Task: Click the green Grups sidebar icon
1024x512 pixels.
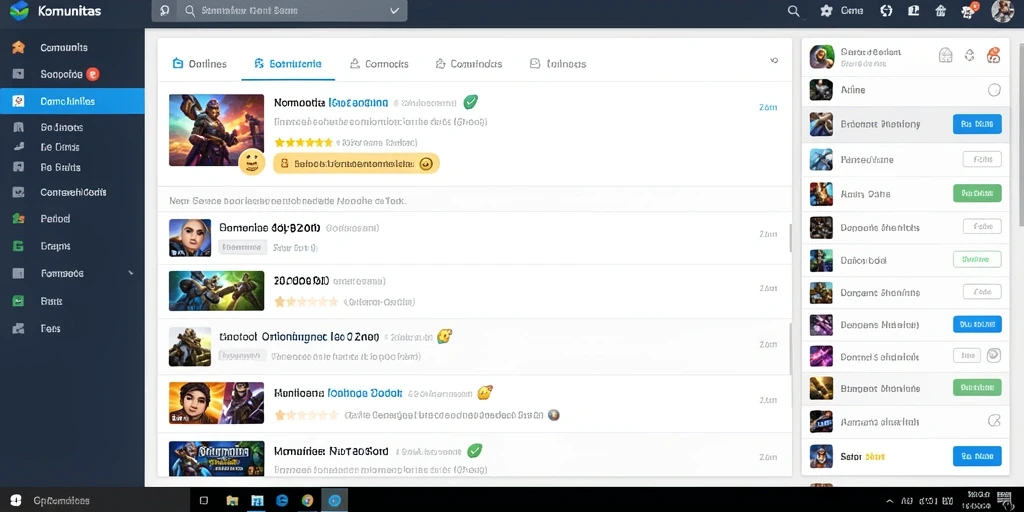Action: [18, 246]
